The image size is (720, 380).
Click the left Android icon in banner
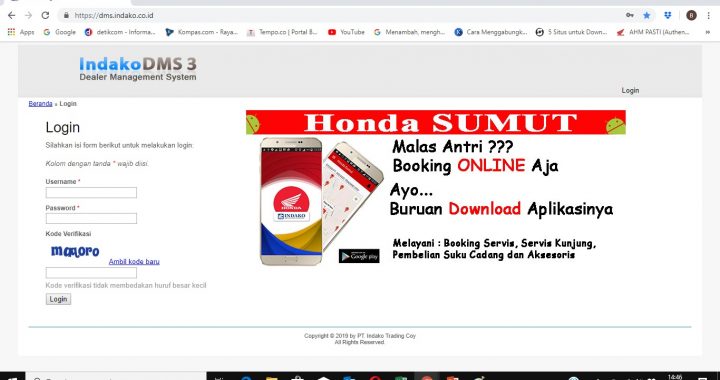click(253, 124)
